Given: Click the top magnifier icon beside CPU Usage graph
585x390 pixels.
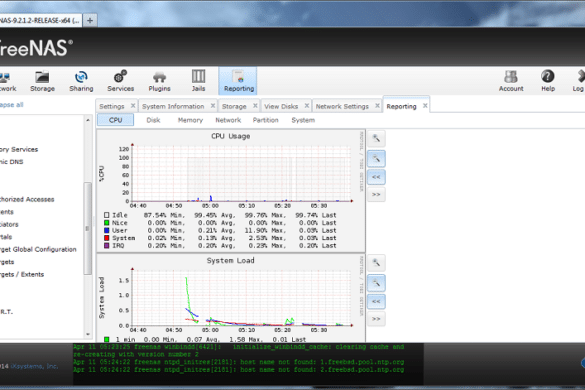Looking at the screenshot, I should tap(376, 138).
